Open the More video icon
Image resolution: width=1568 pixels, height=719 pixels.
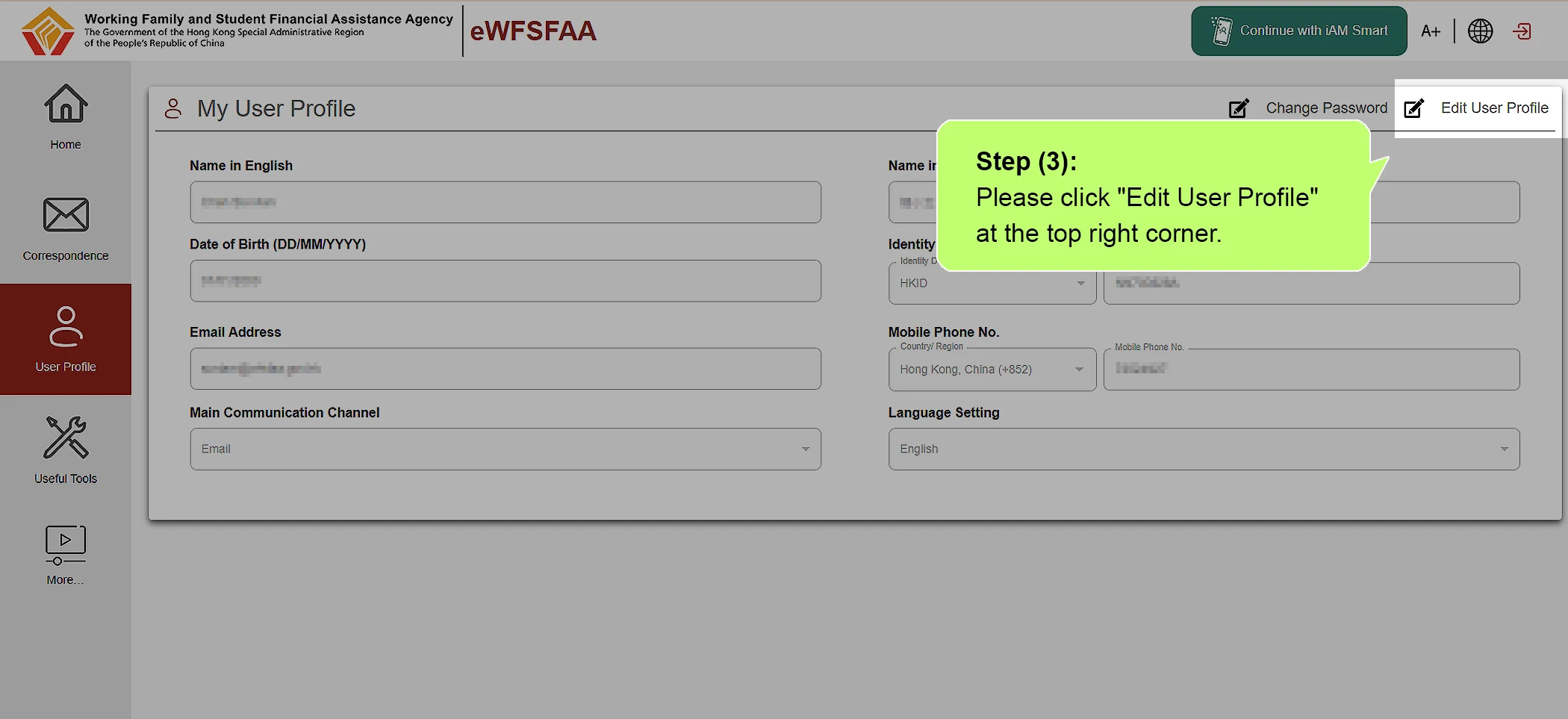pos(66,545)
